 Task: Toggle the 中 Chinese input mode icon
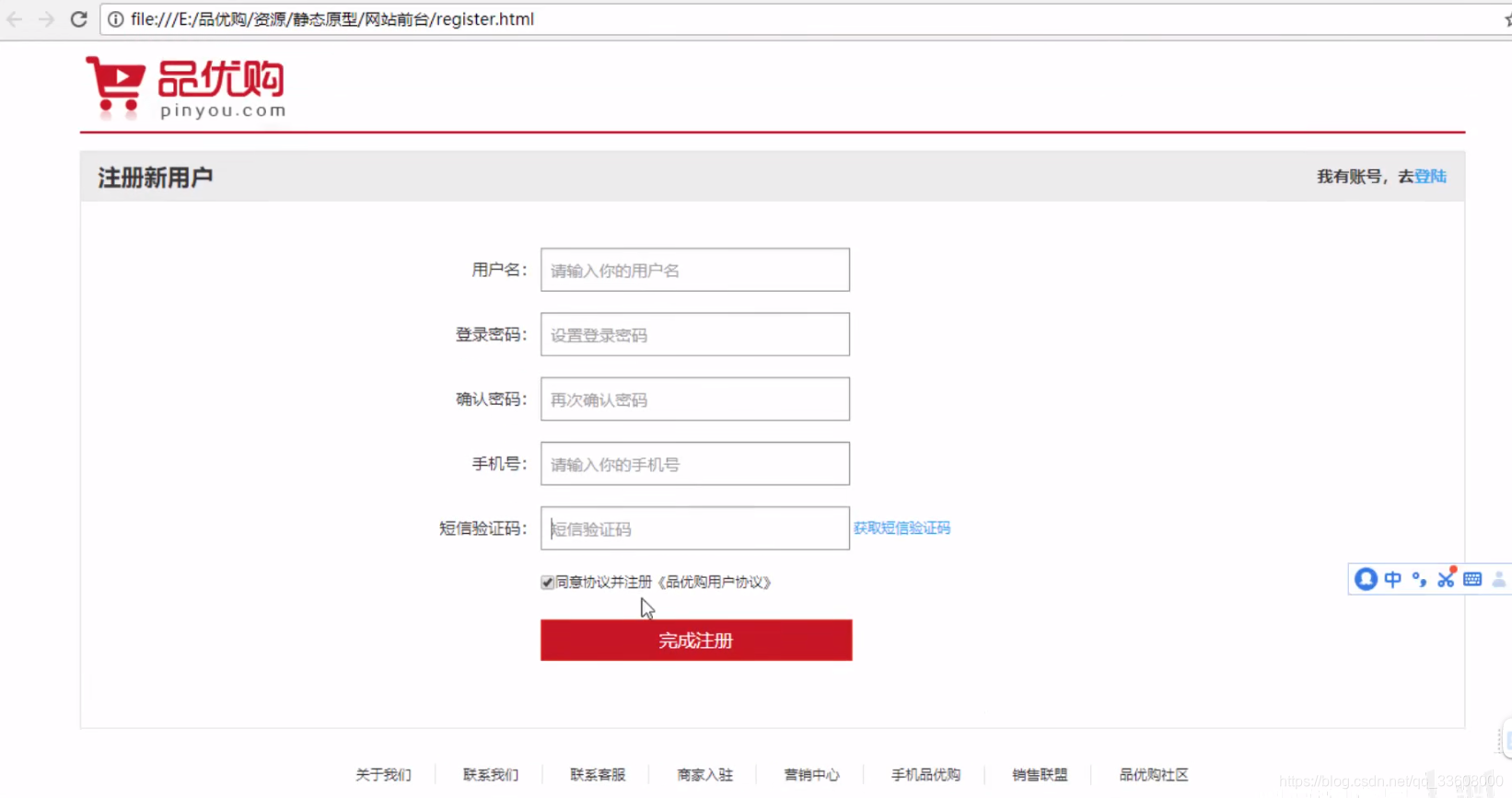tap(1392, 579)
